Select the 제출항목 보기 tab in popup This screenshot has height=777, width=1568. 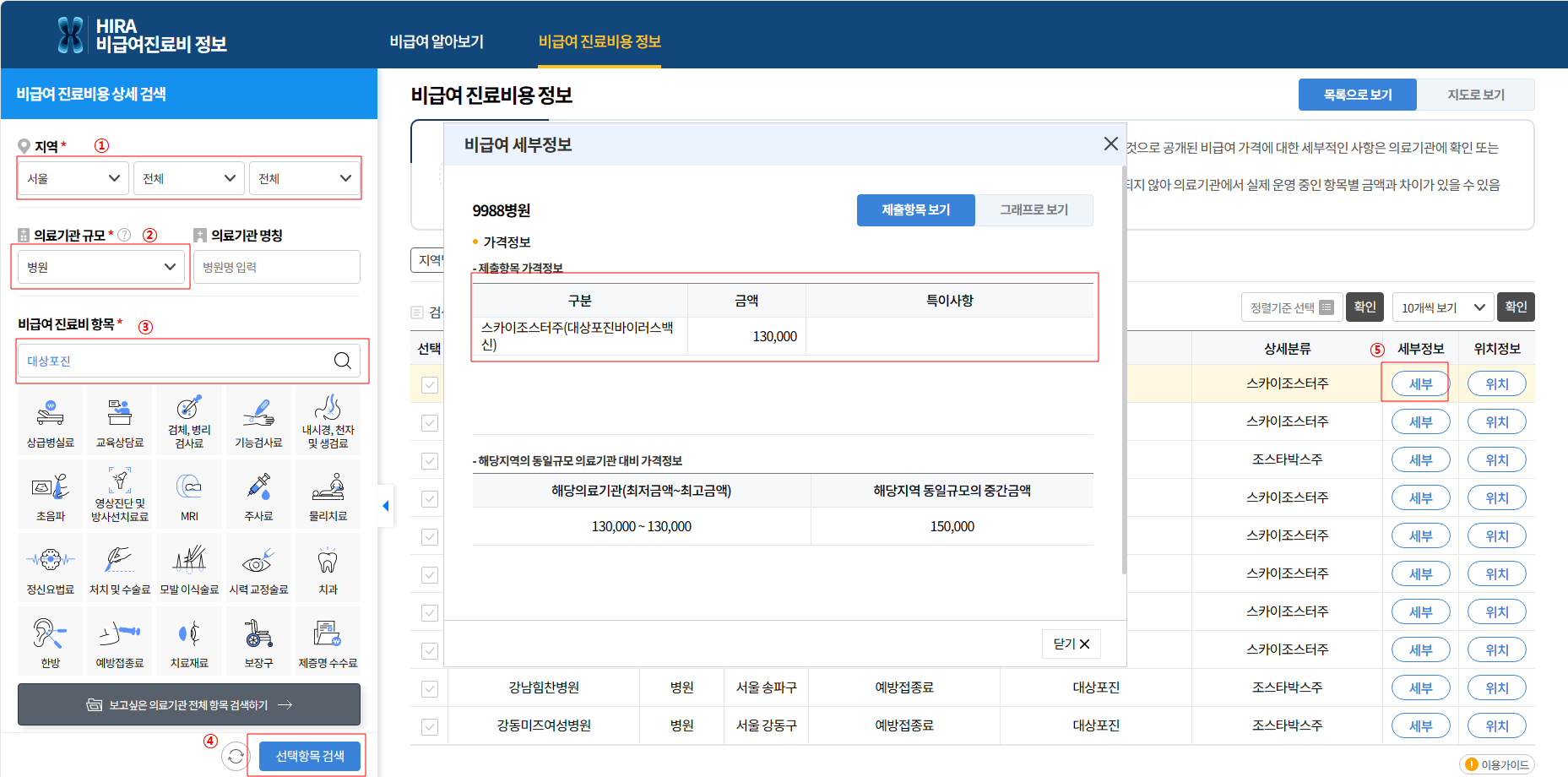(916, 210)
